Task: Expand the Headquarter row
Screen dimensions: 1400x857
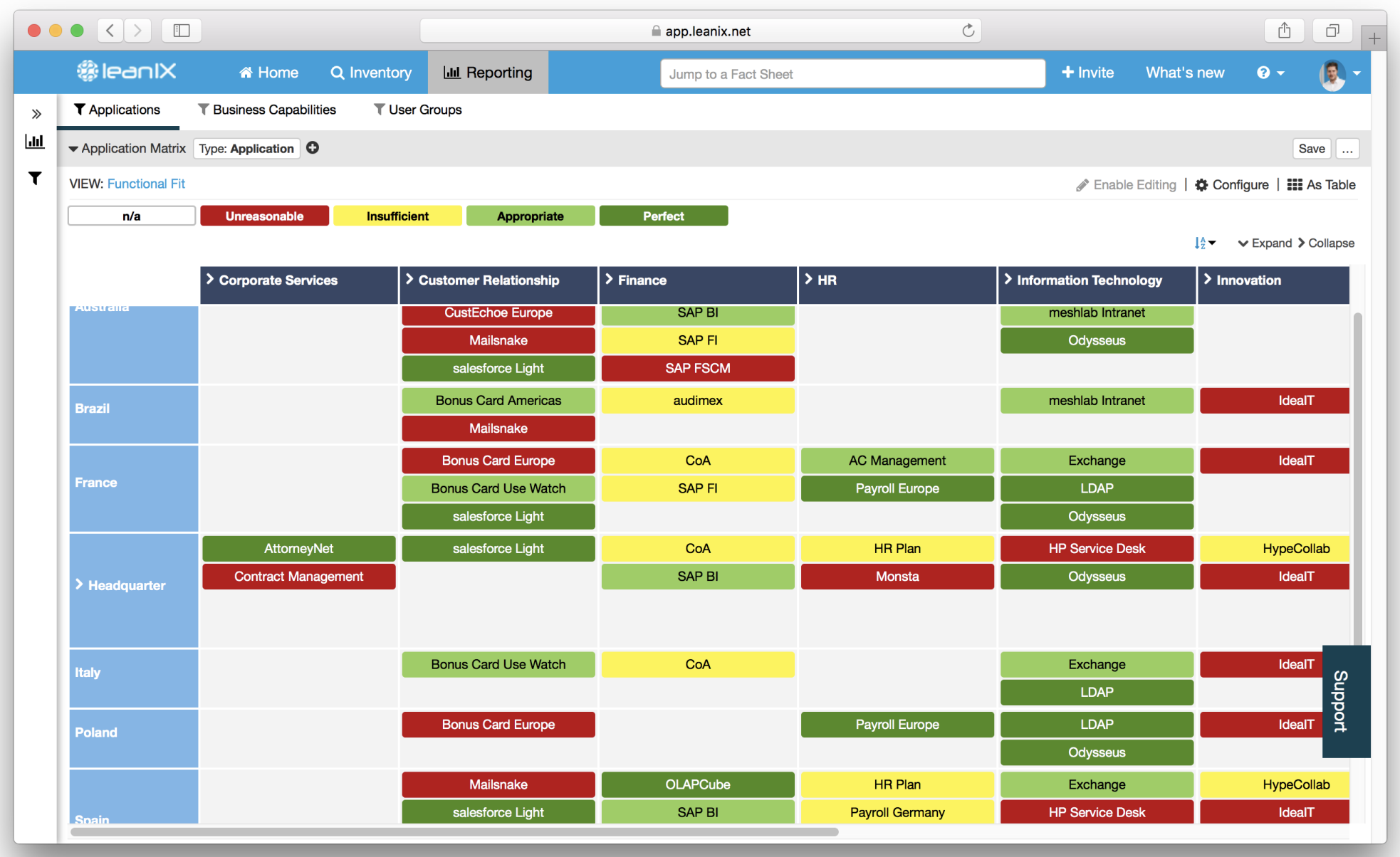Action: tap(79, 585)
